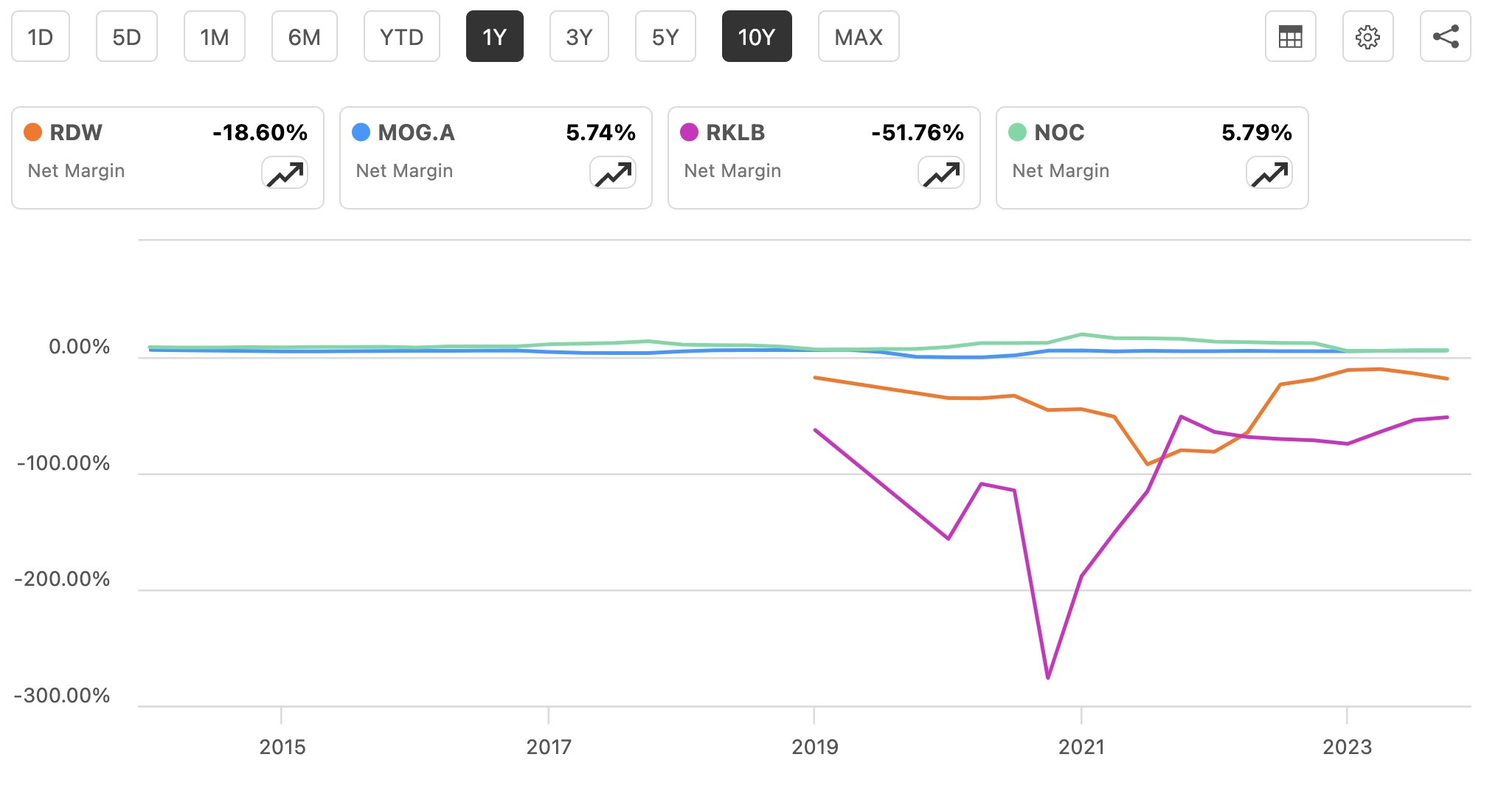Open the chart settings gear icon
The width and height of the screenshot is (1512, 788).
point(1368,36)
